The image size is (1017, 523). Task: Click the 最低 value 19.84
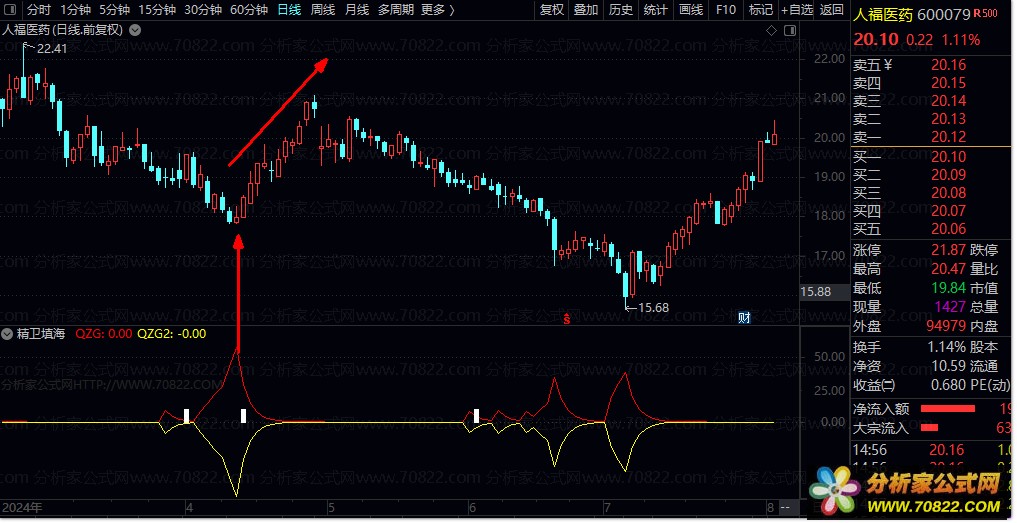[948, 287]
